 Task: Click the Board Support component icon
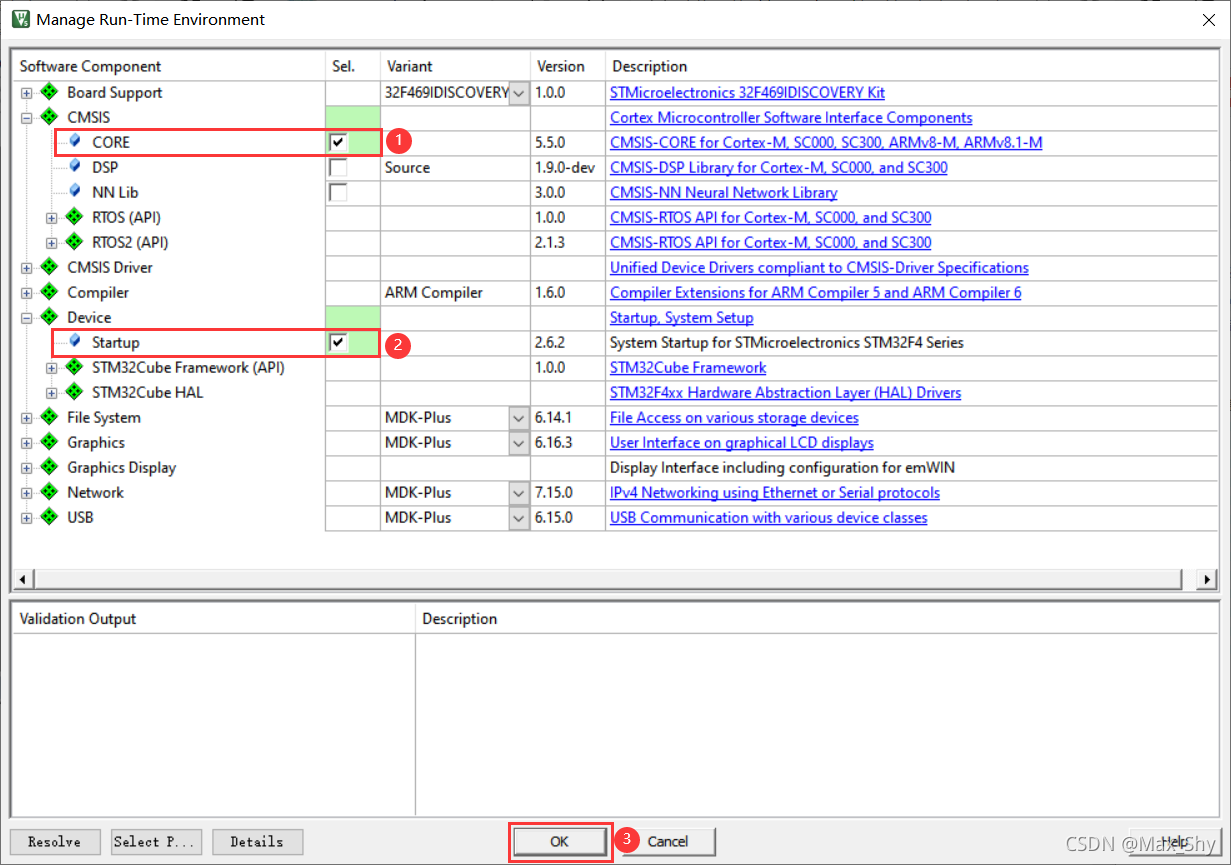tap(48, 92)
